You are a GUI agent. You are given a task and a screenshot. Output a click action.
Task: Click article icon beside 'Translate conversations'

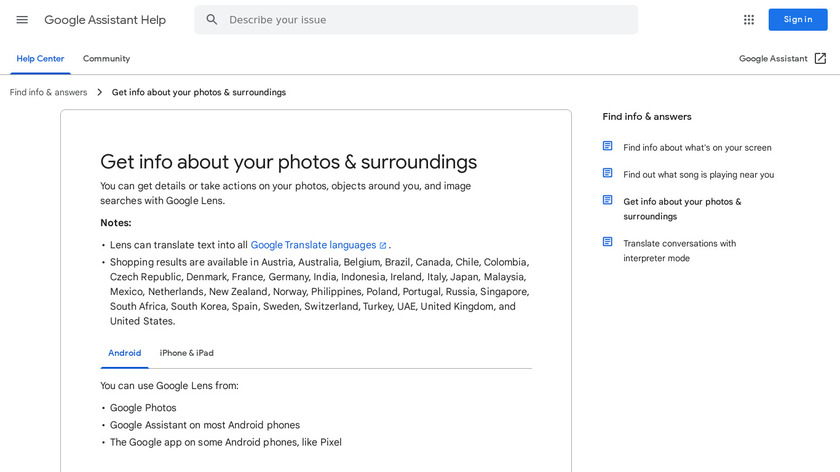click(x=608, y=242)
